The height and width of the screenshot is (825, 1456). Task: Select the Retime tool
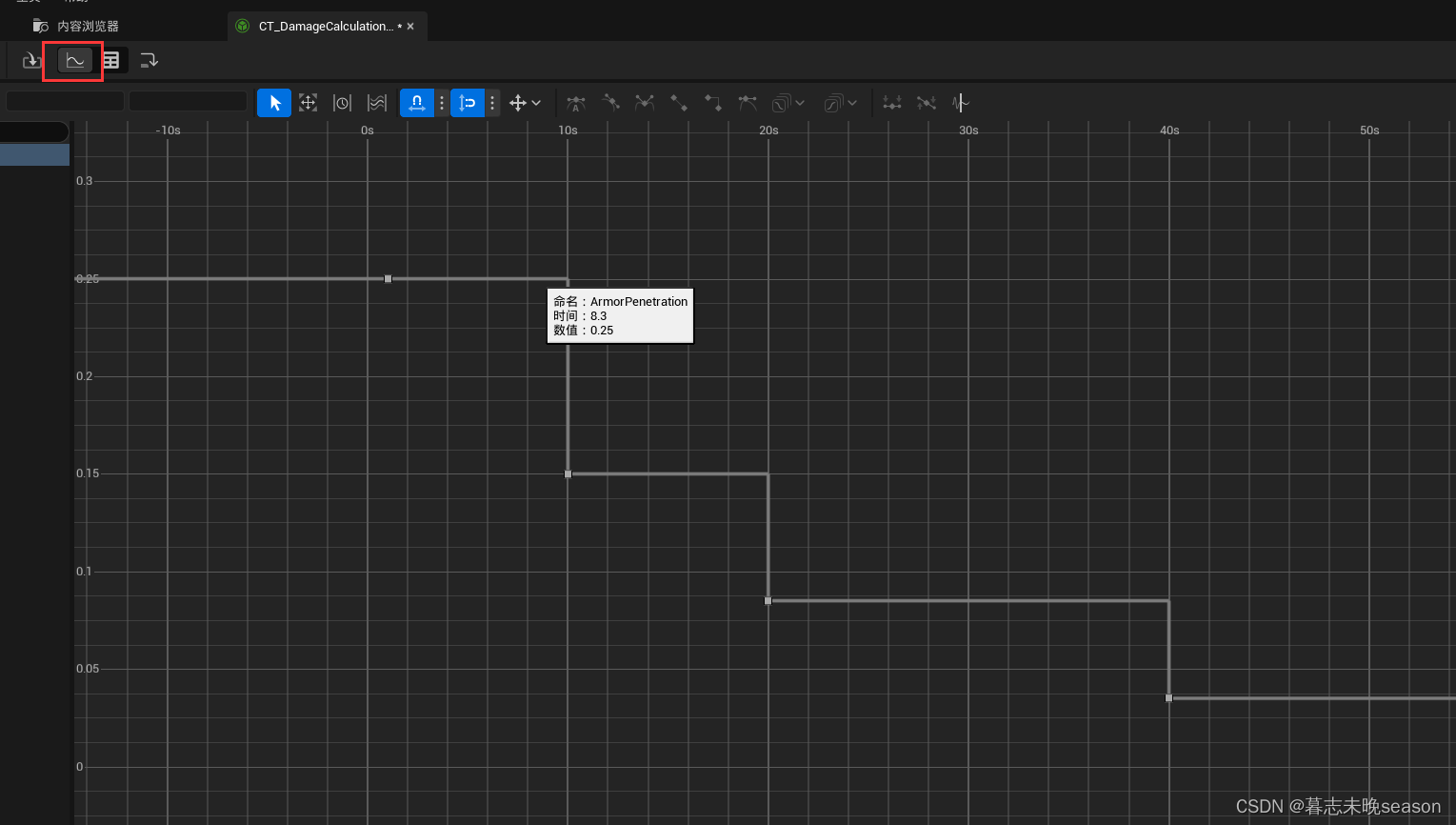click(x=342, y=102)
